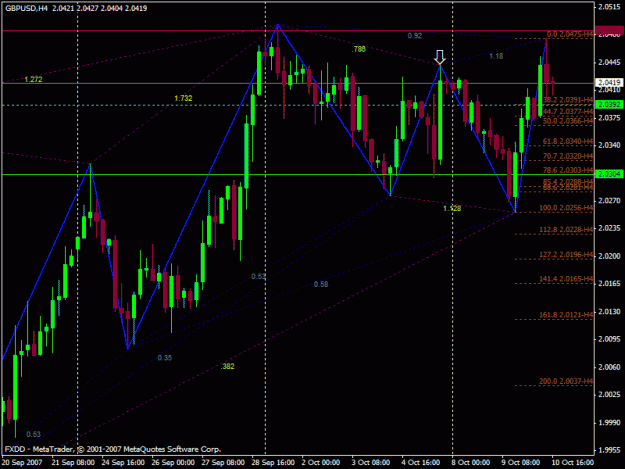Click the 0.58 ratio label
This screenshot has width=625, height=469.
[321, 284]
